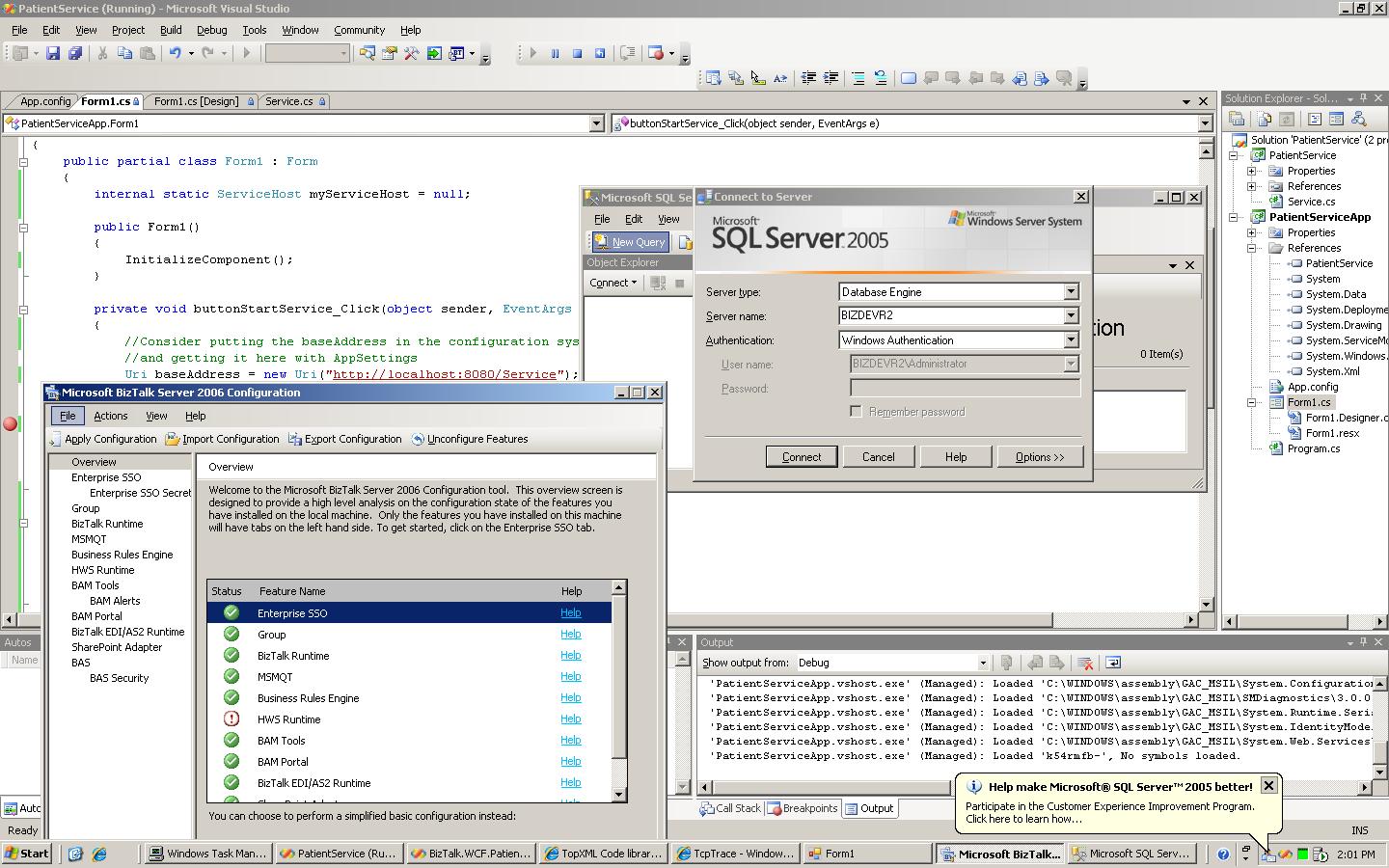Click Options >> button in Connect dialog
The height and width of the screenshot is (868, 1389).
[x=1040, y=457]
